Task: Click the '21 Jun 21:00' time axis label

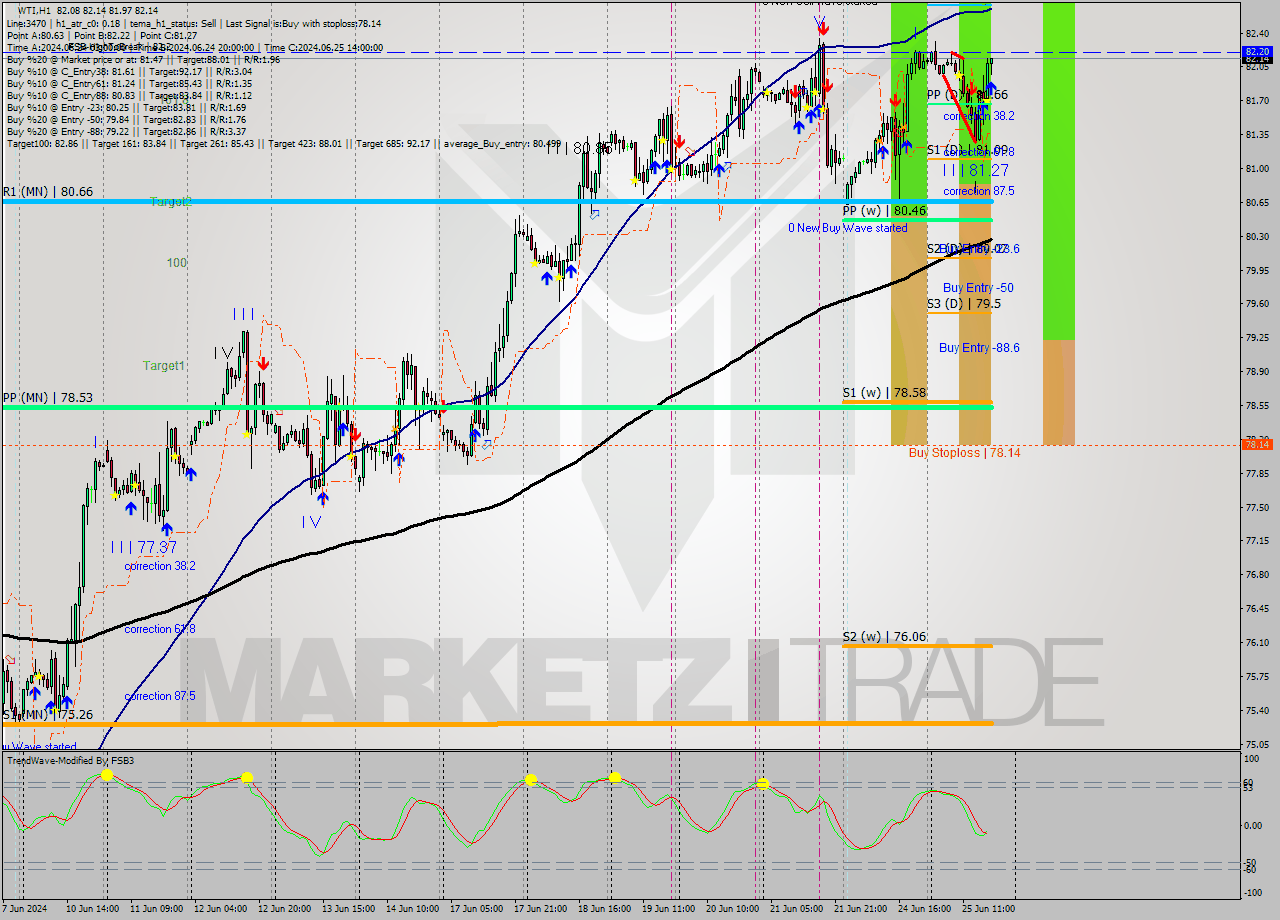Action: [x=862, y=909]
